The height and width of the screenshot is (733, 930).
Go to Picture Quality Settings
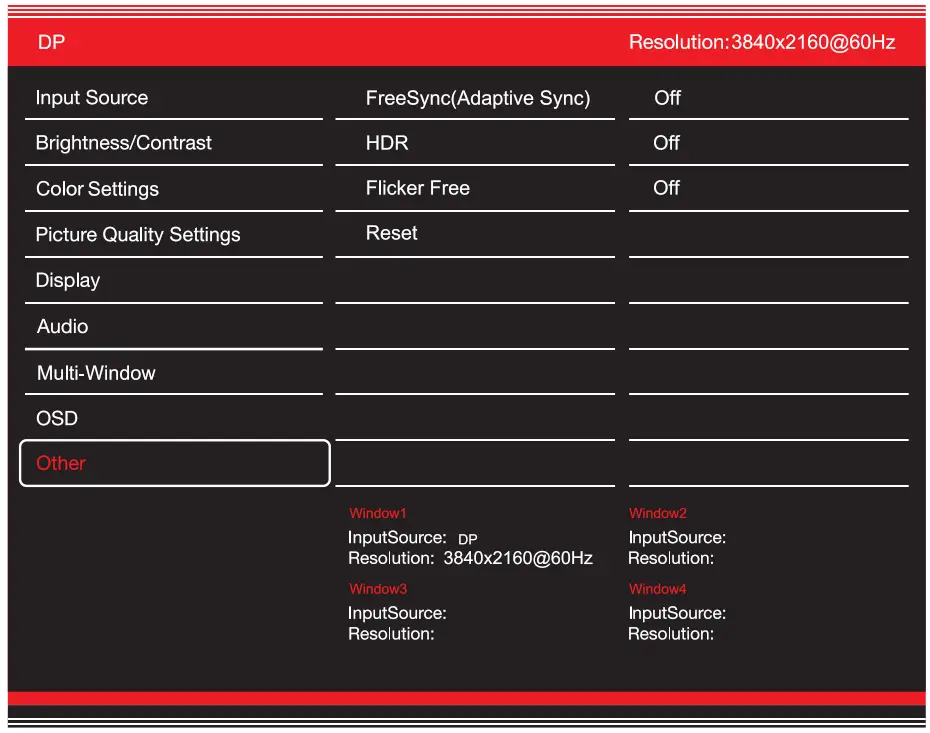coord(174,234)
